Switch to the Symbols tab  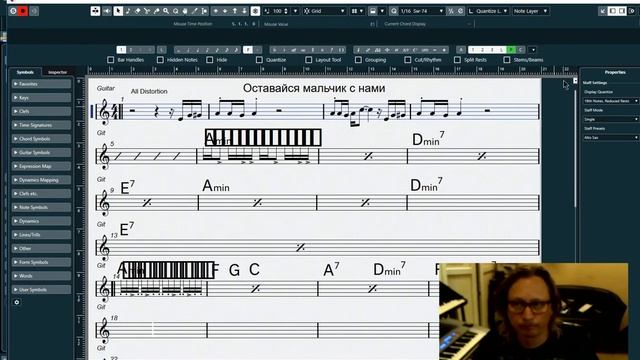pos(25,72)
